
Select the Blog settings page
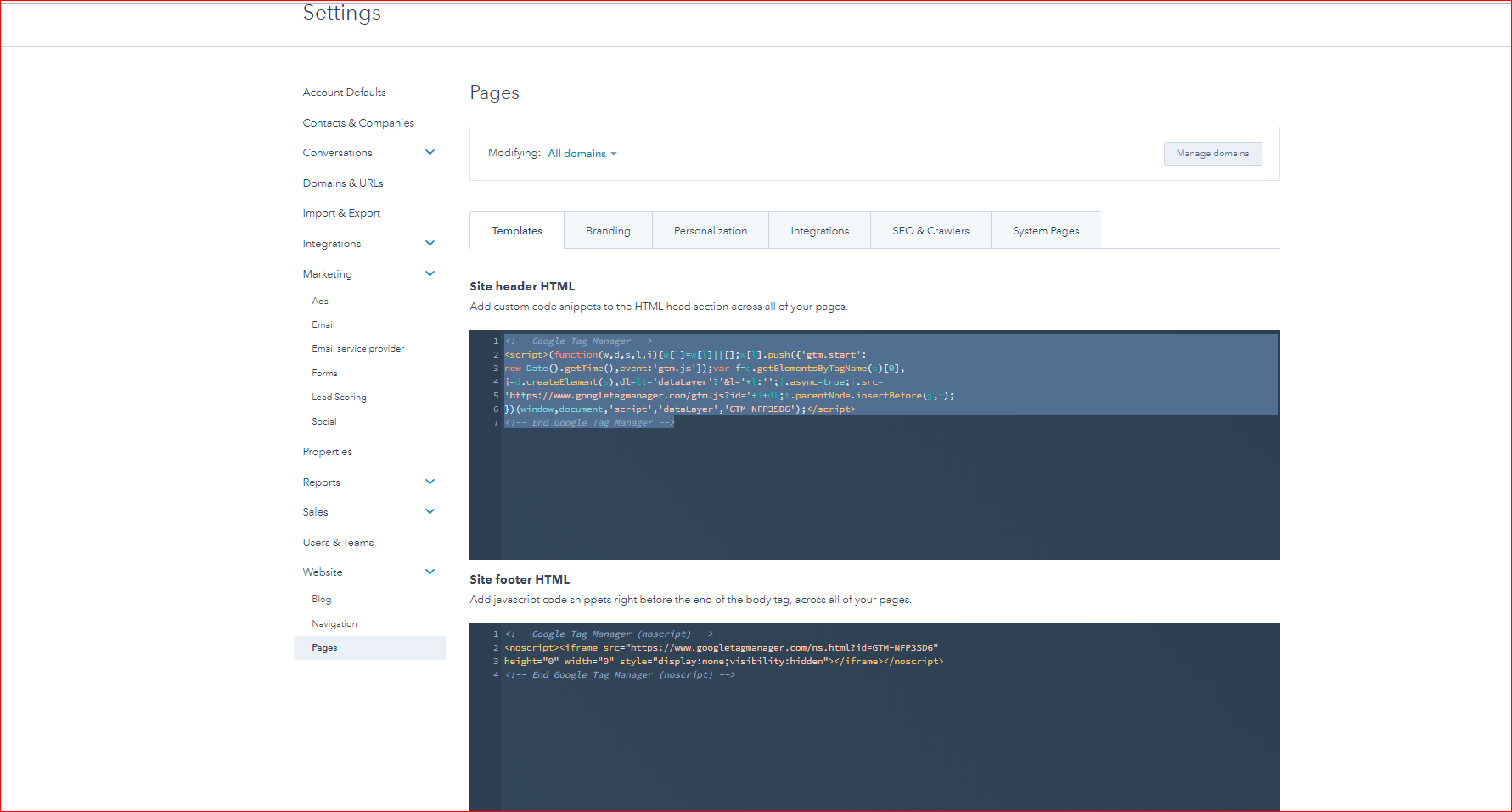click(322, 599)
